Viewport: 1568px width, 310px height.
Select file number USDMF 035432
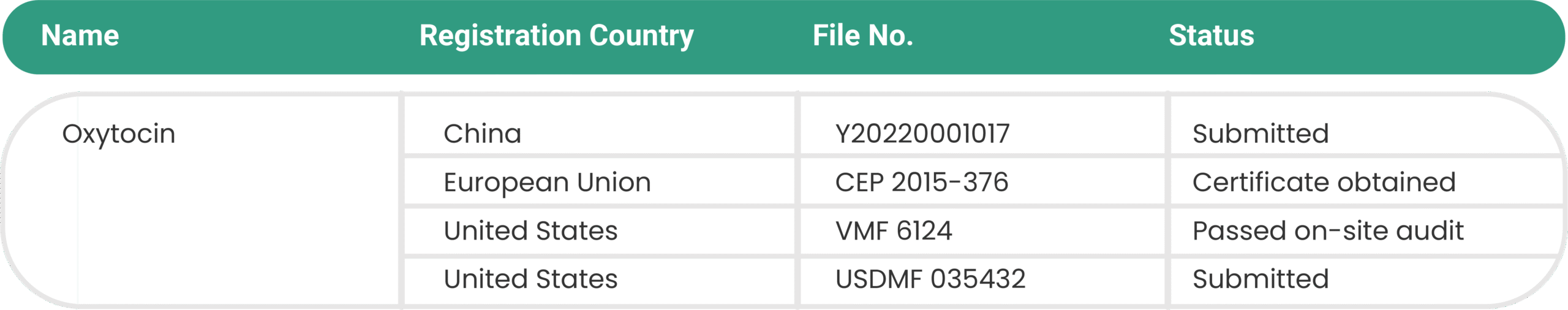[930, 279]
